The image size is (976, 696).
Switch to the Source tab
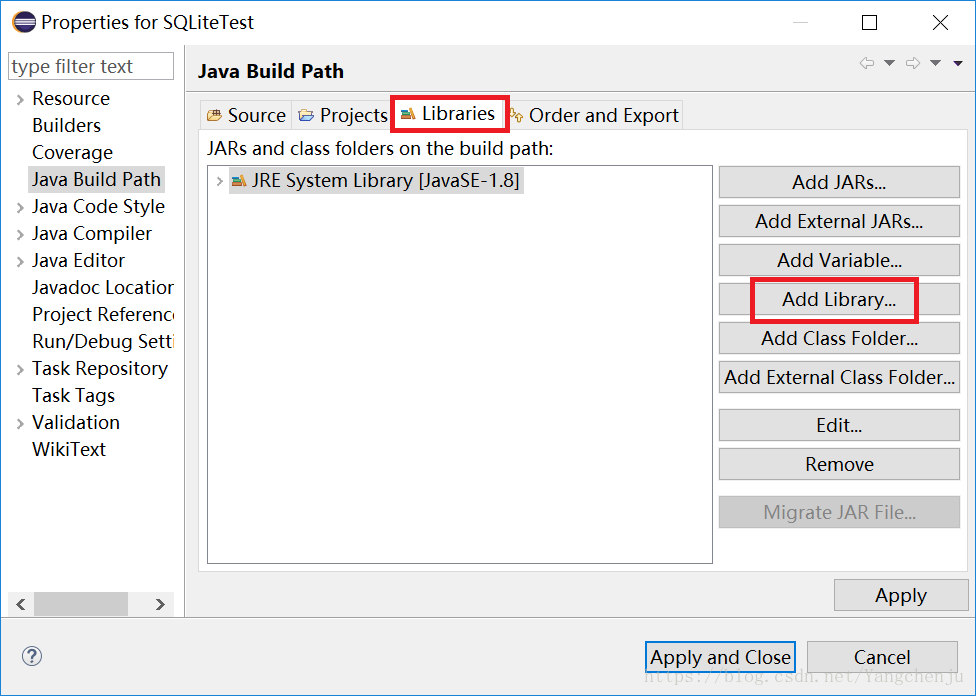[247, 115]
